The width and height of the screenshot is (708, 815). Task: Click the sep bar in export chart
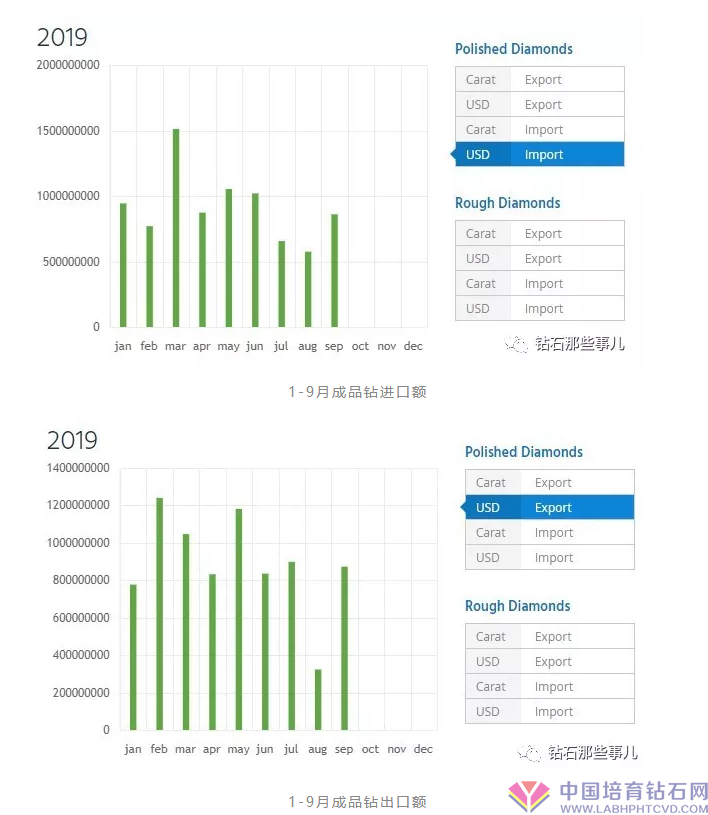coord(344,648)
